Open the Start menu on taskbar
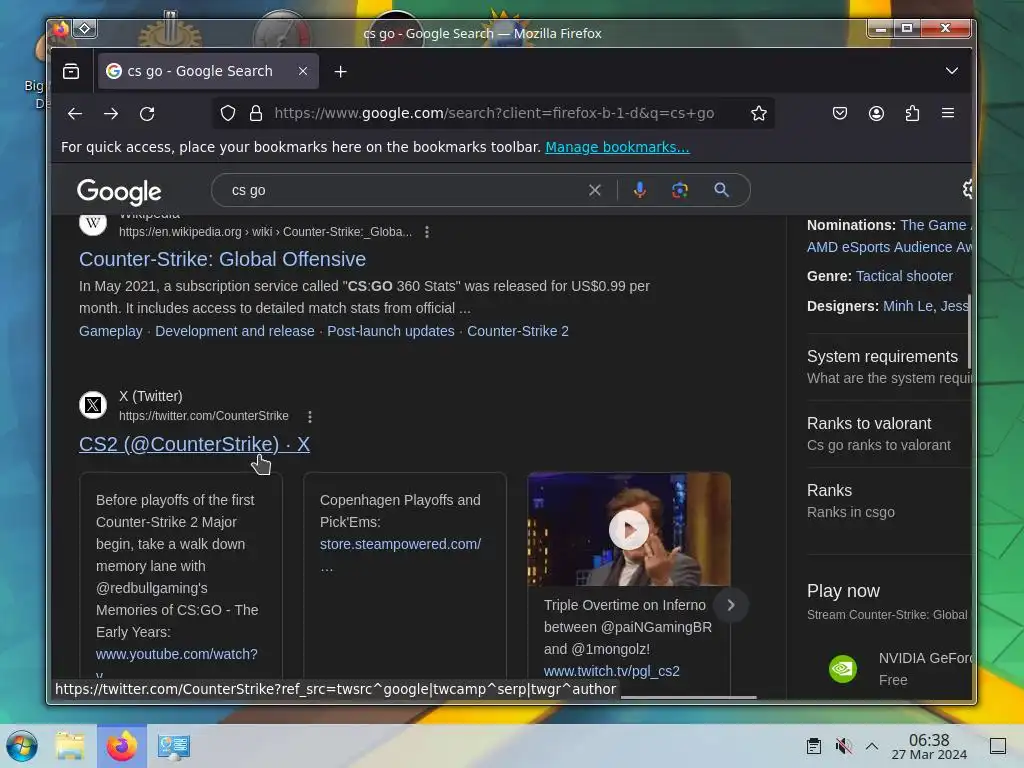 point(22,746)
